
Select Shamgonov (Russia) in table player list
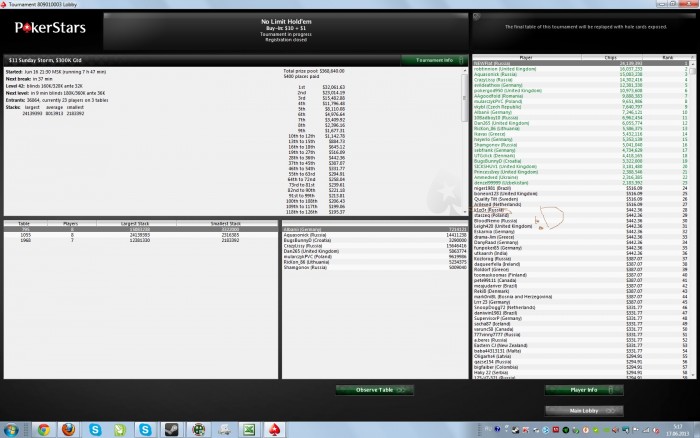pos(375,267)
